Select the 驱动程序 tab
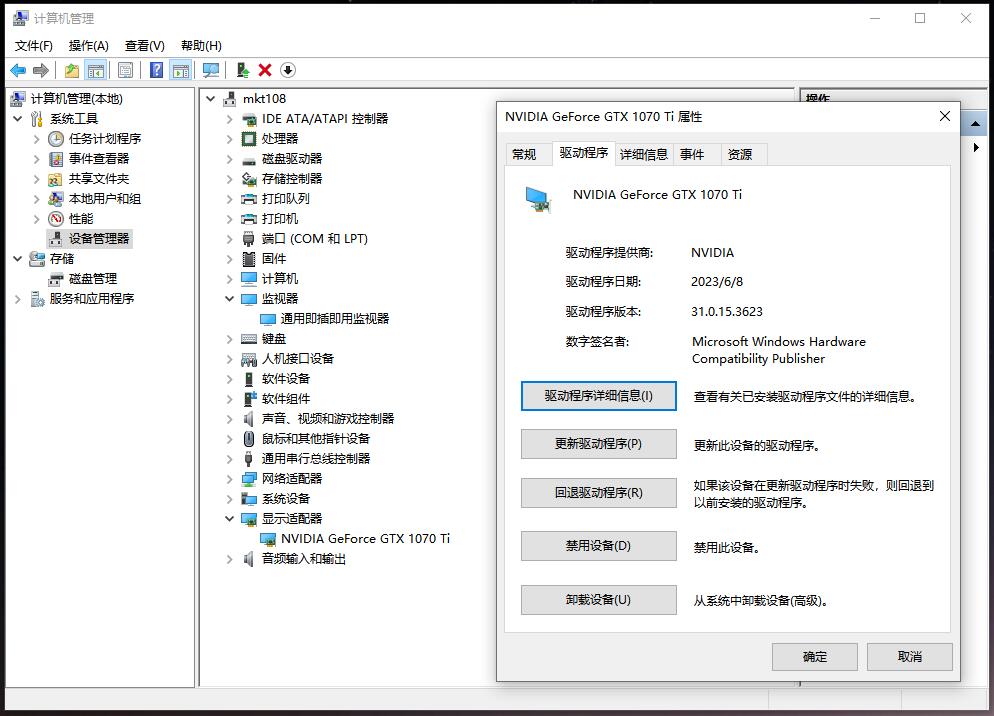This screenshot has width=994, height=716. 583,153
